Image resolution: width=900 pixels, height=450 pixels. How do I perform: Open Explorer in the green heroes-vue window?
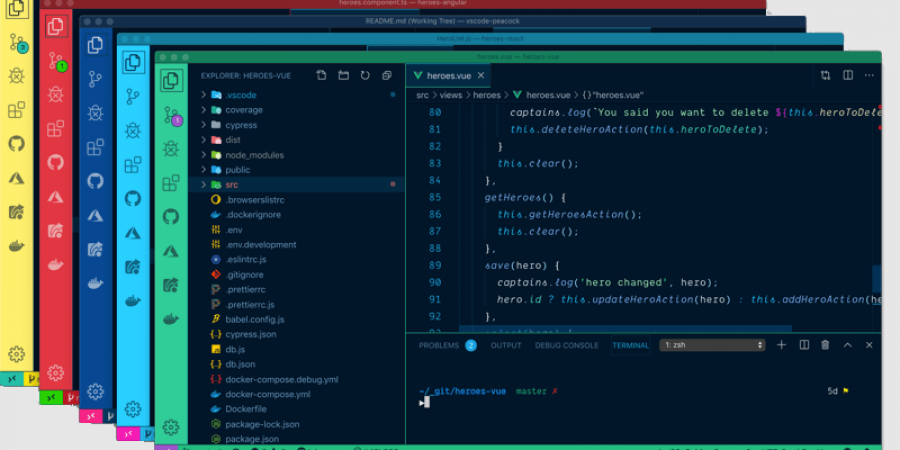click(x=171, y=80)
